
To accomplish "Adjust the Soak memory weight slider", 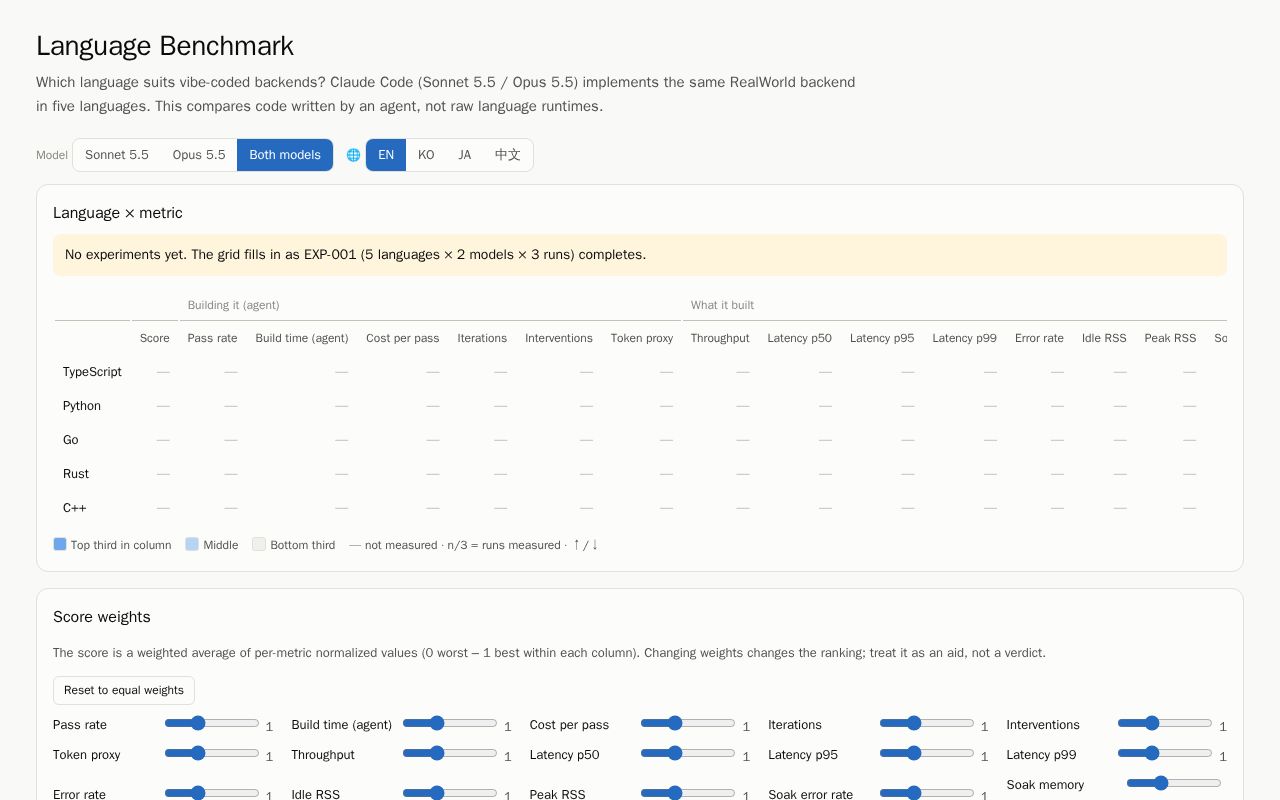I will click(x=1174, y=783).
